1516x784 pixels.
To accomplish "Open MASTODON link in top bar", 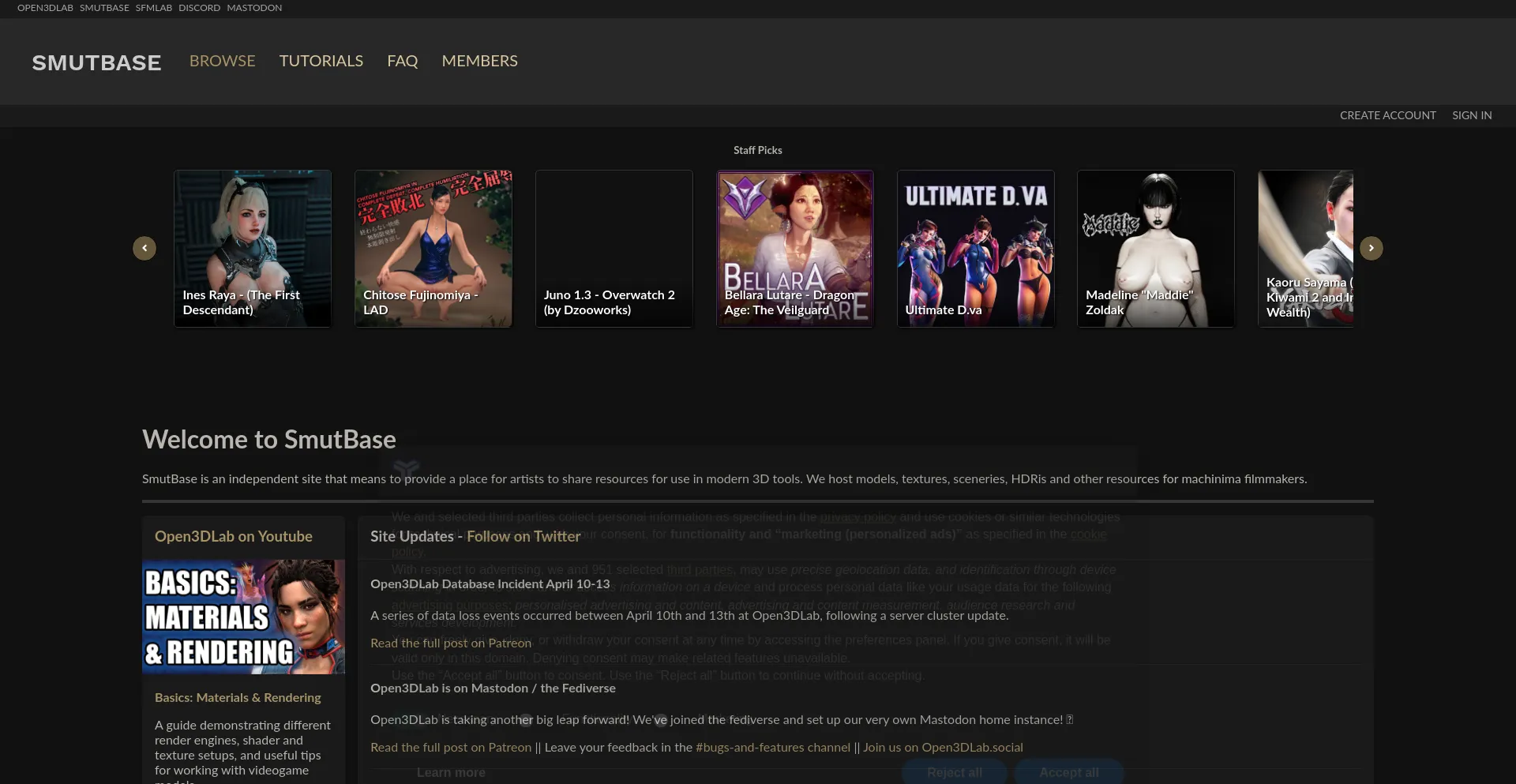I will [254, 8].
